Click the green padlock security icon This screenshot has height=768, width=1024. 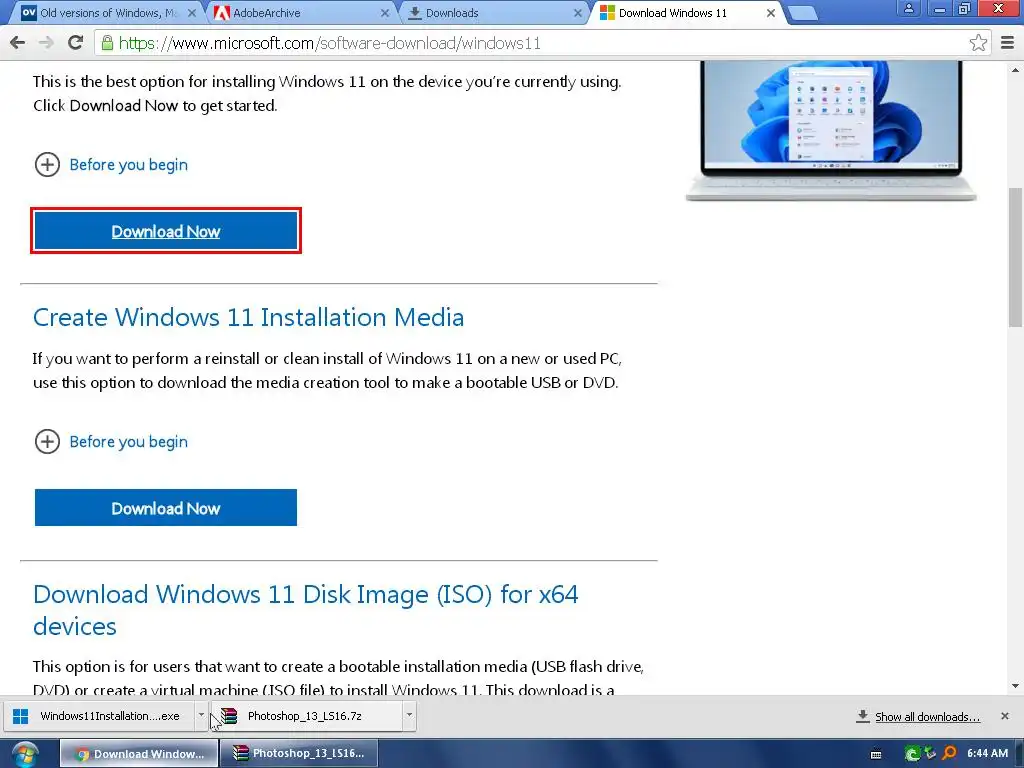107,43
